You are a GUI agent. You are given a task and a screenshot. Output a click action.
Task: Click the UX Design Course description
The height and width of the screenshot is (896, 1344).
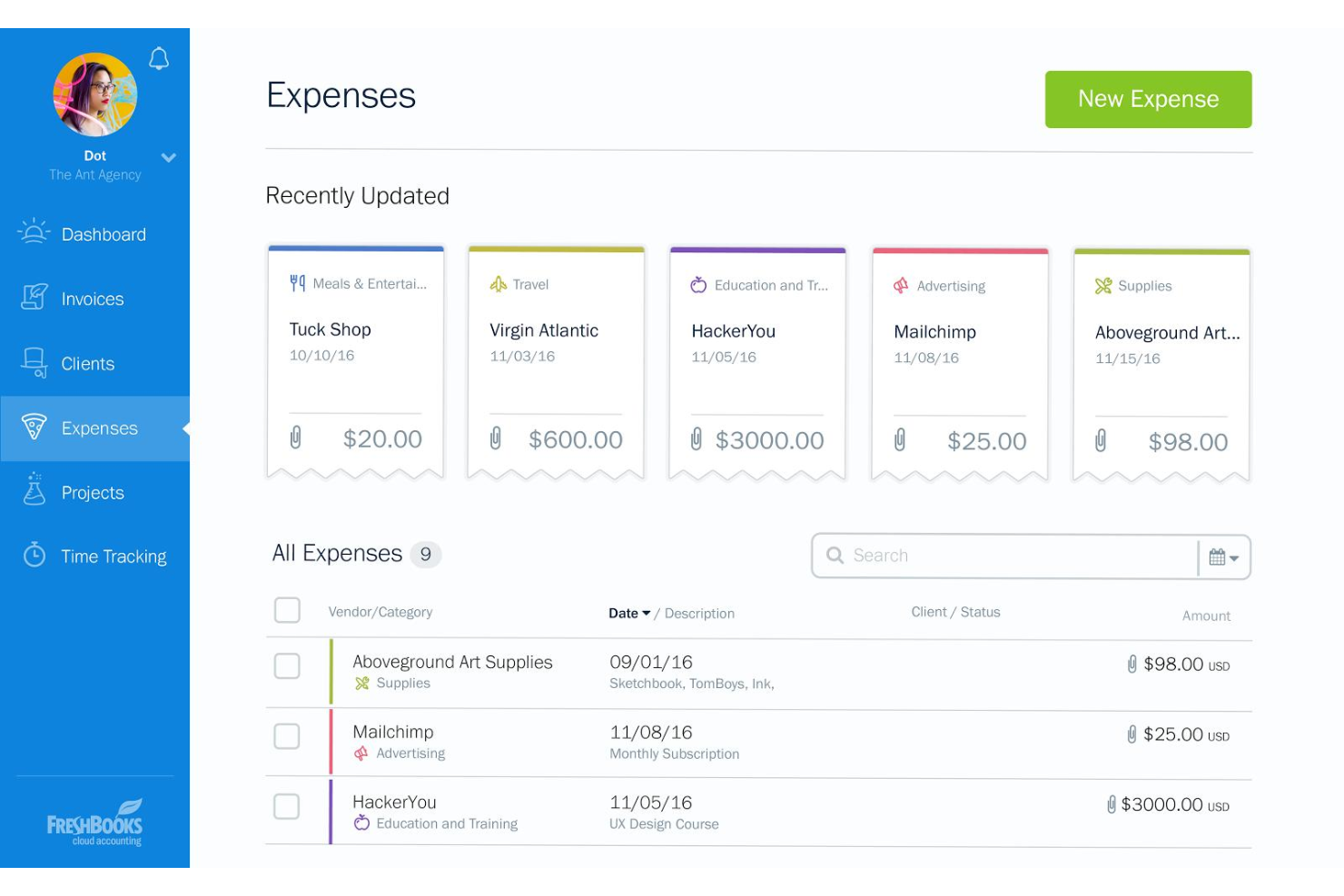pyautogui.click(x=664, y=824)
